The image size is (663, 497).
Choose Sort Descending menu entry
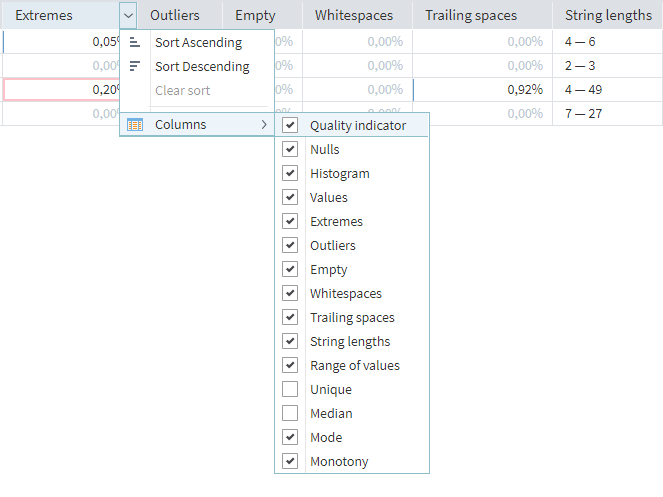197,66
